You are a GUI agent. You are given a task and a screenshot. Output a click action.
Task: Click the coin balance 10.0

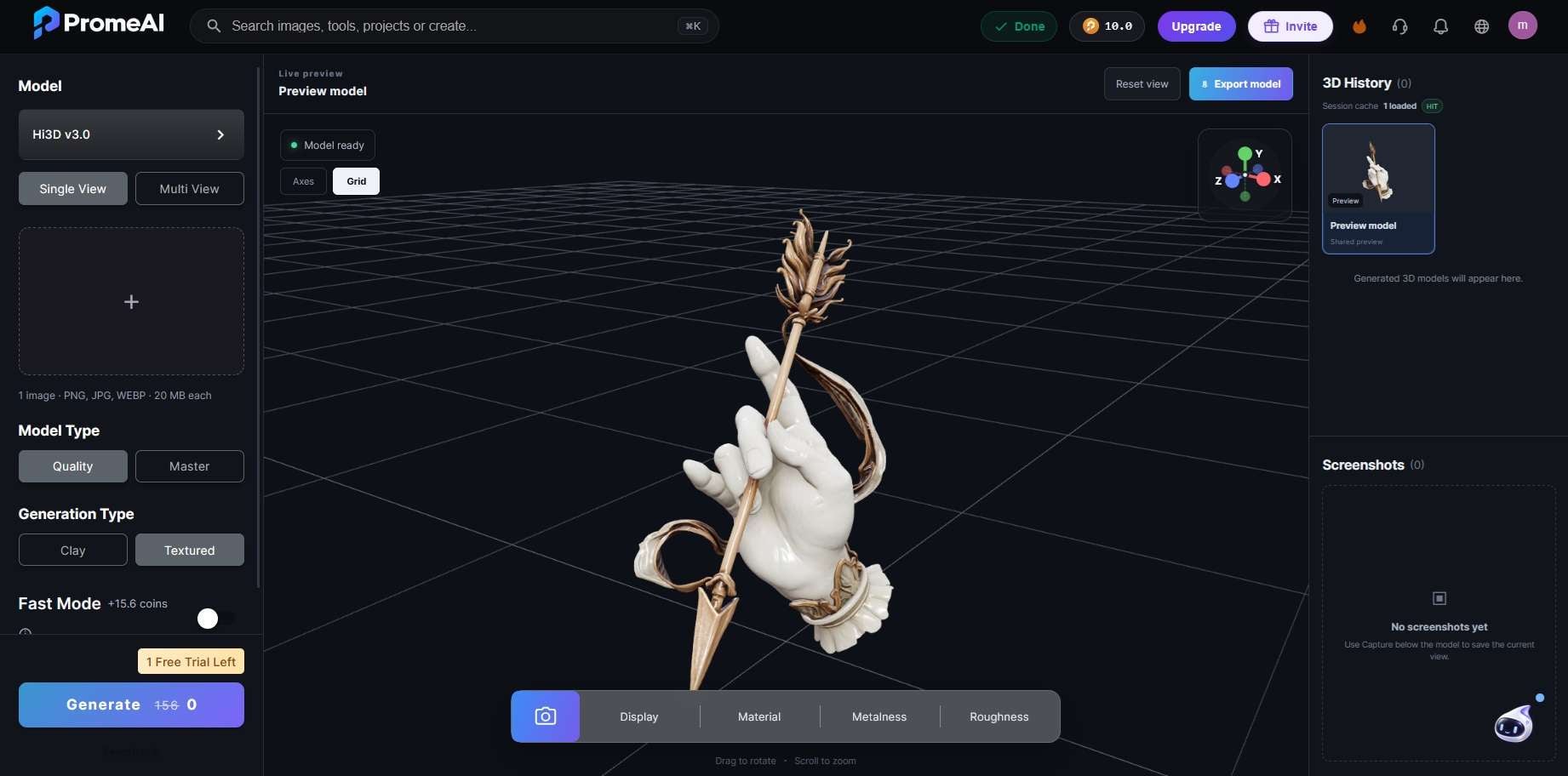coord(1107,26)
